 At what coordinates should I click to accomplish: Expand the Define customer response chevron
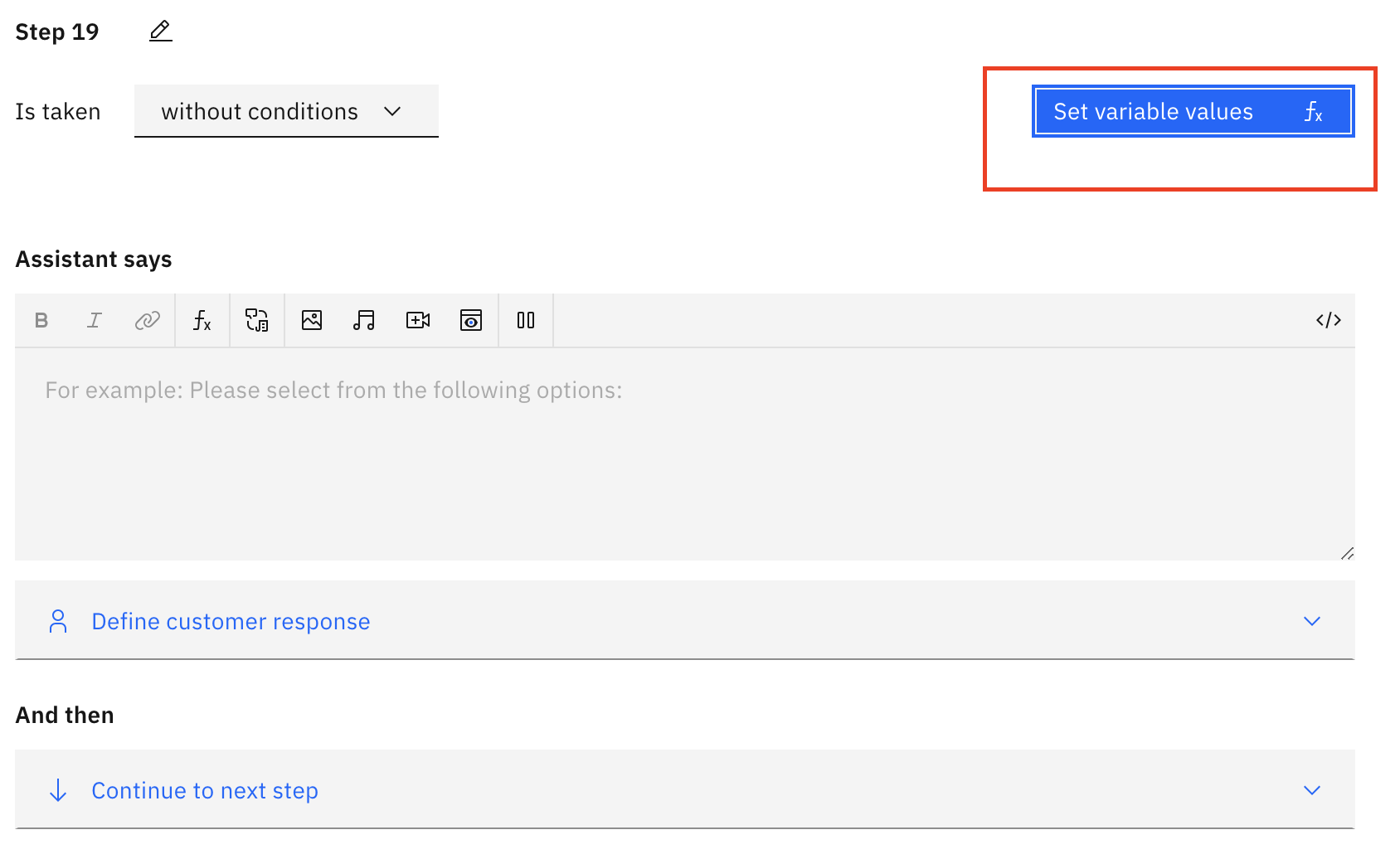coord(1311,621)
